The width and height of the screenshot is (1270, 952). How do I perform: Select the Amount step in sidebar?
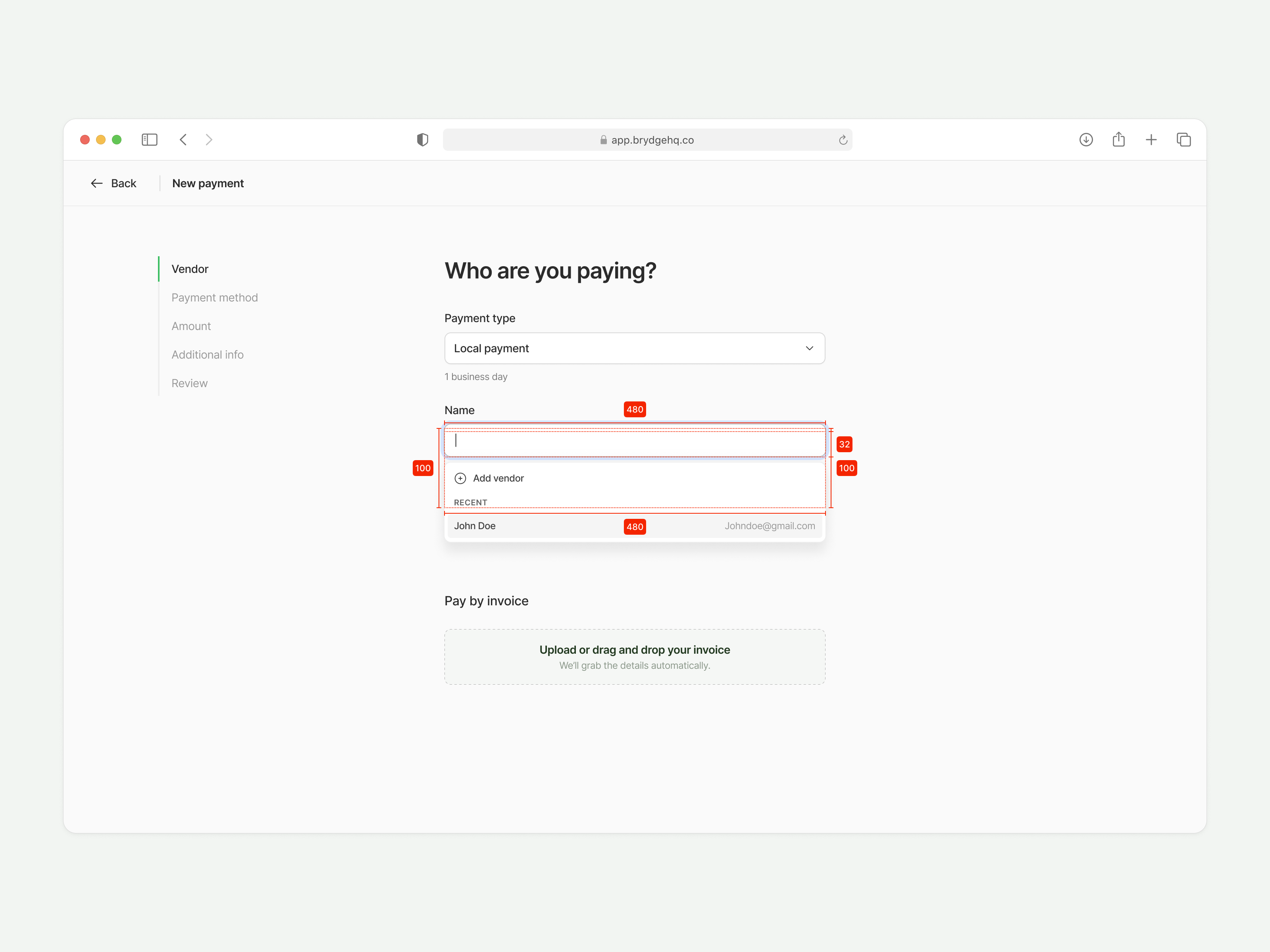point(191,326)
